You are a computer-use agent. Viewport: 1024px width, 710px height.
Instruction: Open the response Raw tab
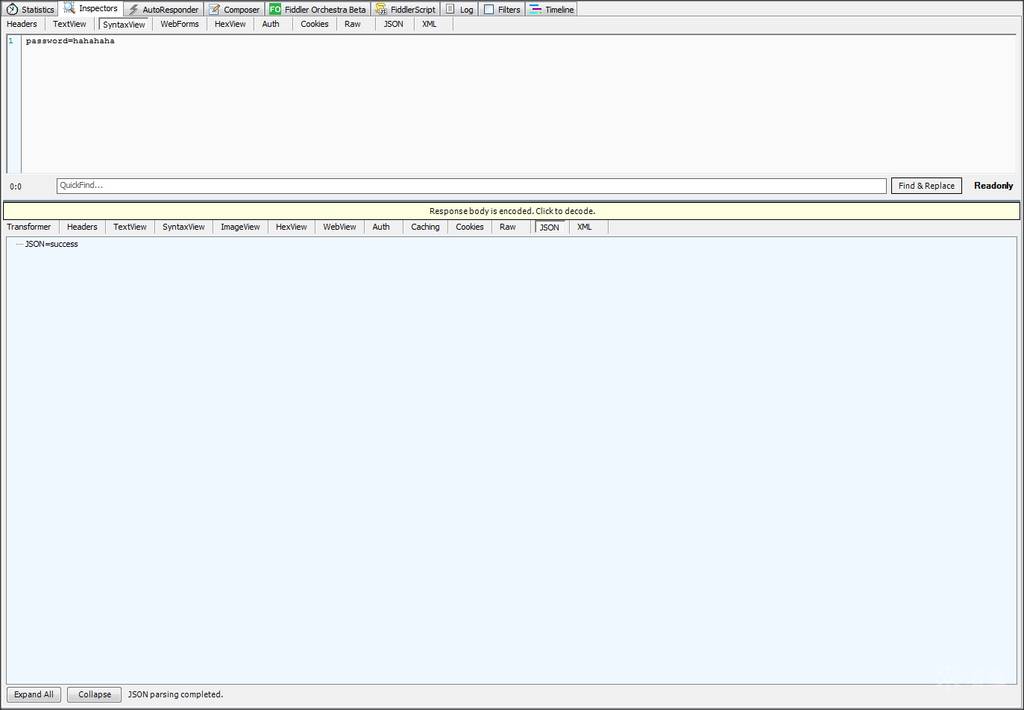coord(507,227)
